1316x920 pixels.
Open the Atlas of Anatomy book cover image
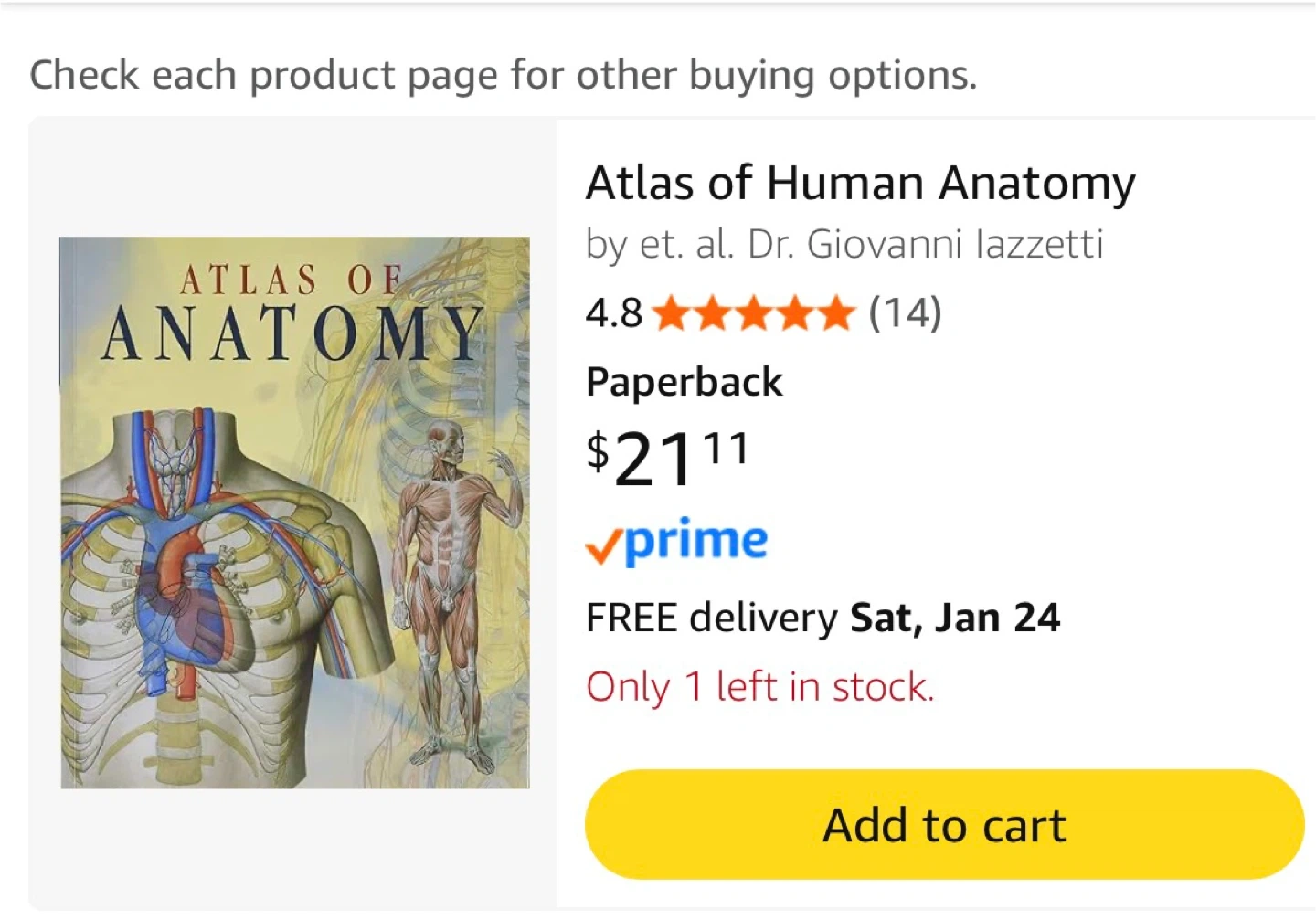(294, 512)
